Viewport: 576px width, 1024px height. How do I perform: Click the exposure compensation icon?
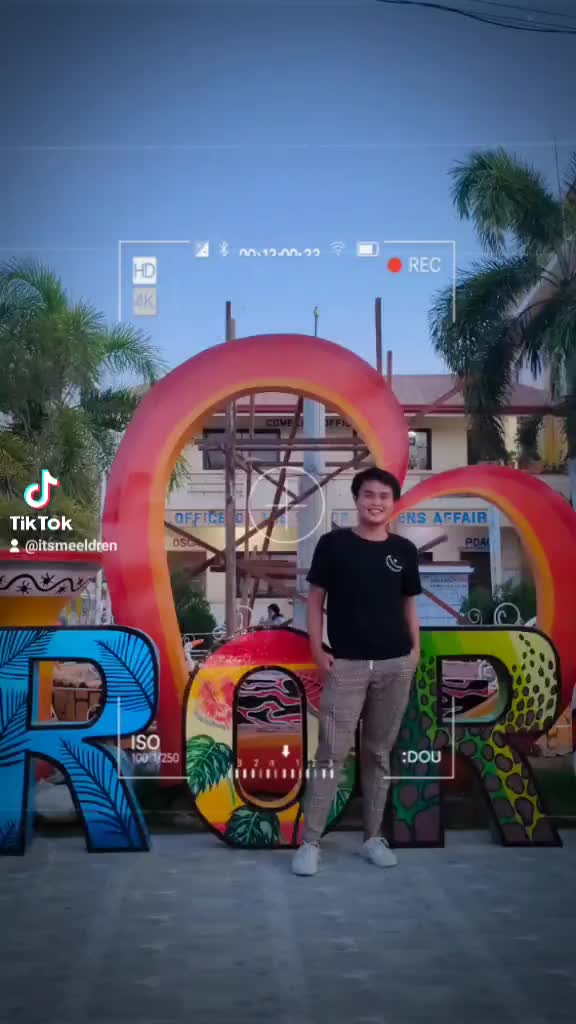point(201,249)
